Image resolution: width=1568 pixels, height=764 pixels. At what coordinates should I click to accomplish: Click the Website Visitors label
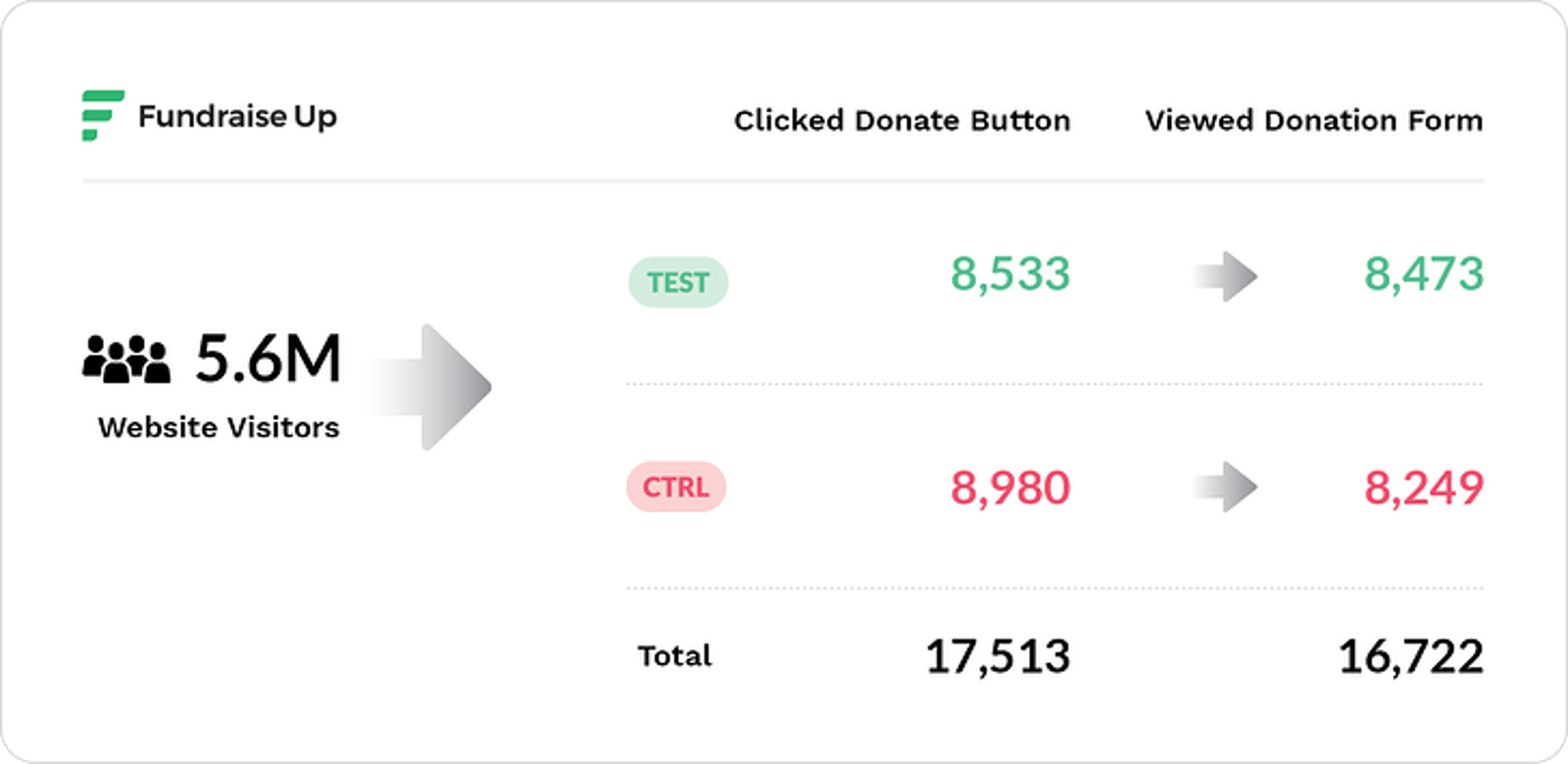219,428
